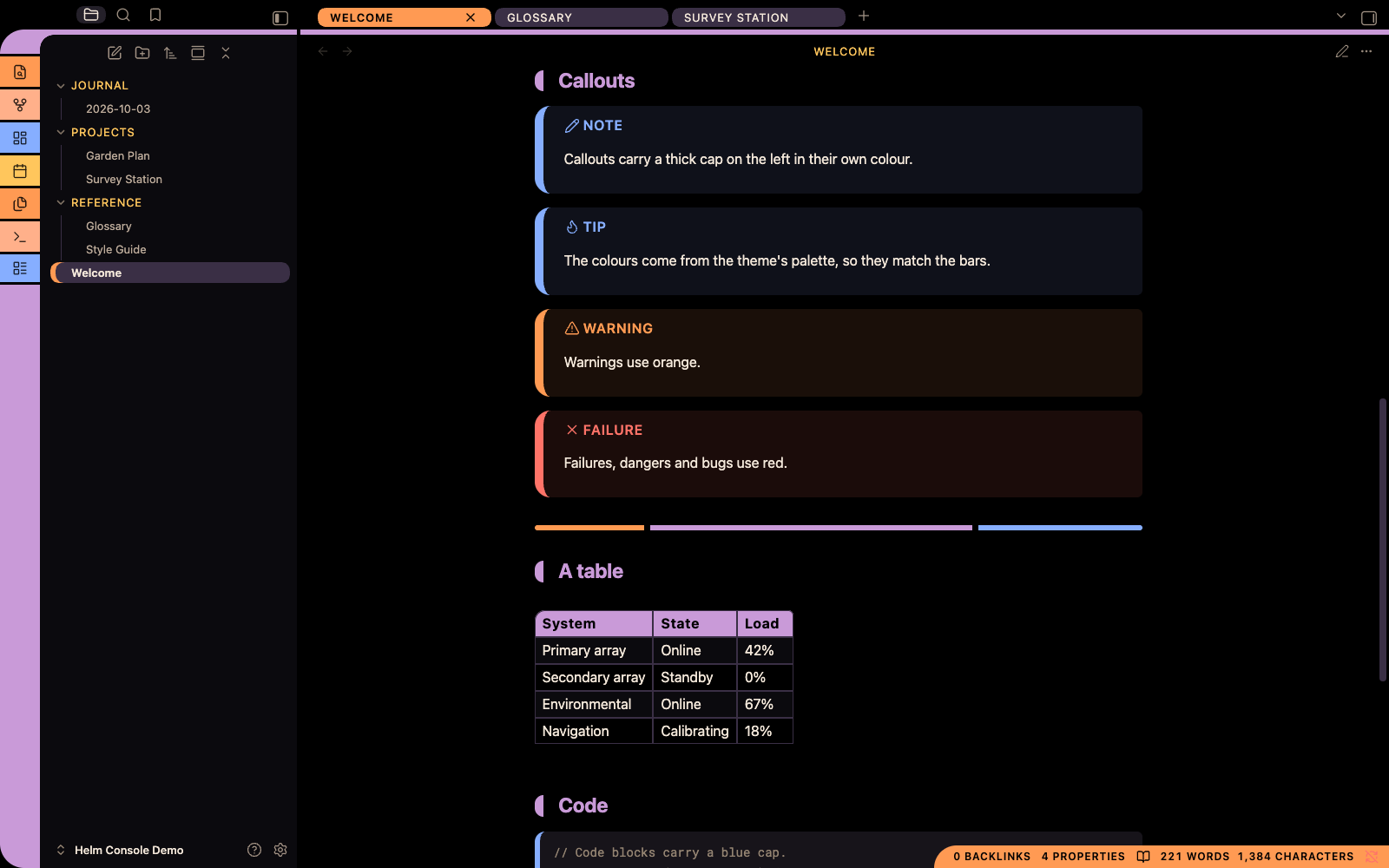This screenshot has width=1389, height=868.
Task: Open settings gear icon
Action: (x=280, y=850)
